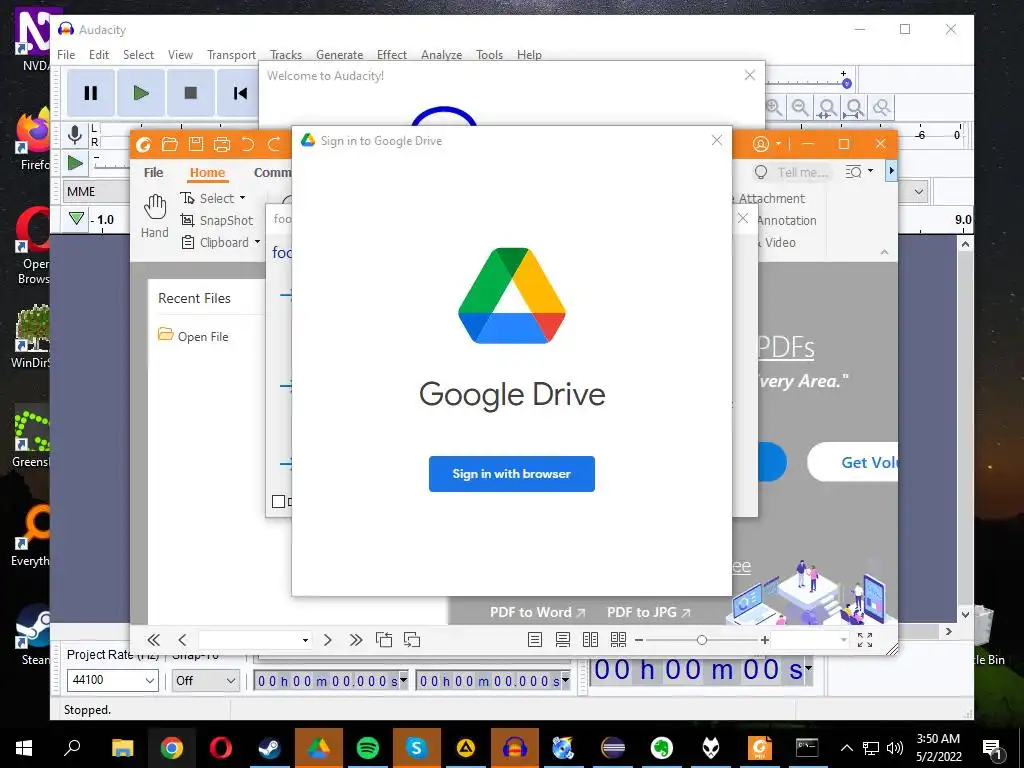
Task: Click the Windows Start button
Action: 24,747
